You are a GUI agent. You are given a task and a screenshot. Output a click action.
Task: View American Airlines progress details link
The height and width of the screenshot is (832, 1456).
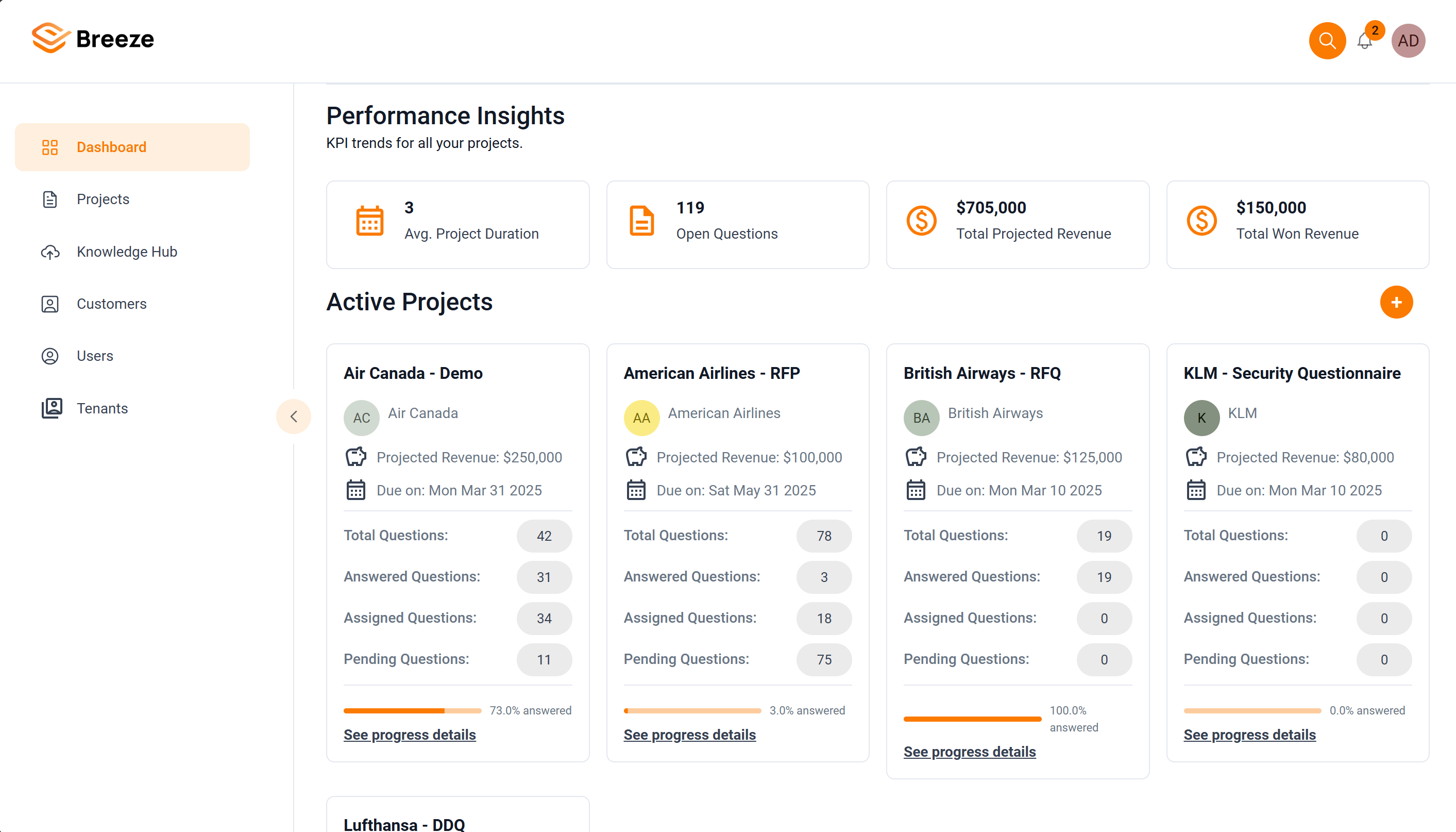[689, 734]
